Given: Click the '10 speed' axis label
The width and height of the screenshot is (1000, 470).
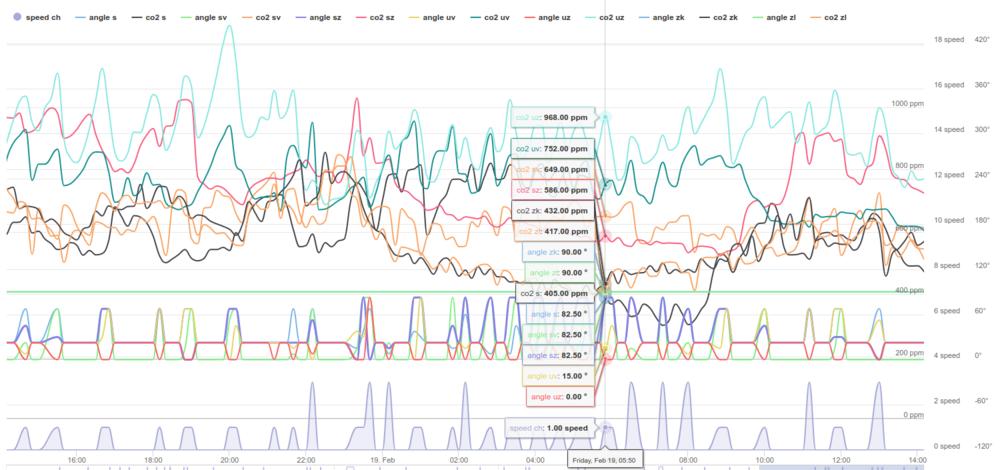Looking at the screenshot, I should [x=949, y=220].
